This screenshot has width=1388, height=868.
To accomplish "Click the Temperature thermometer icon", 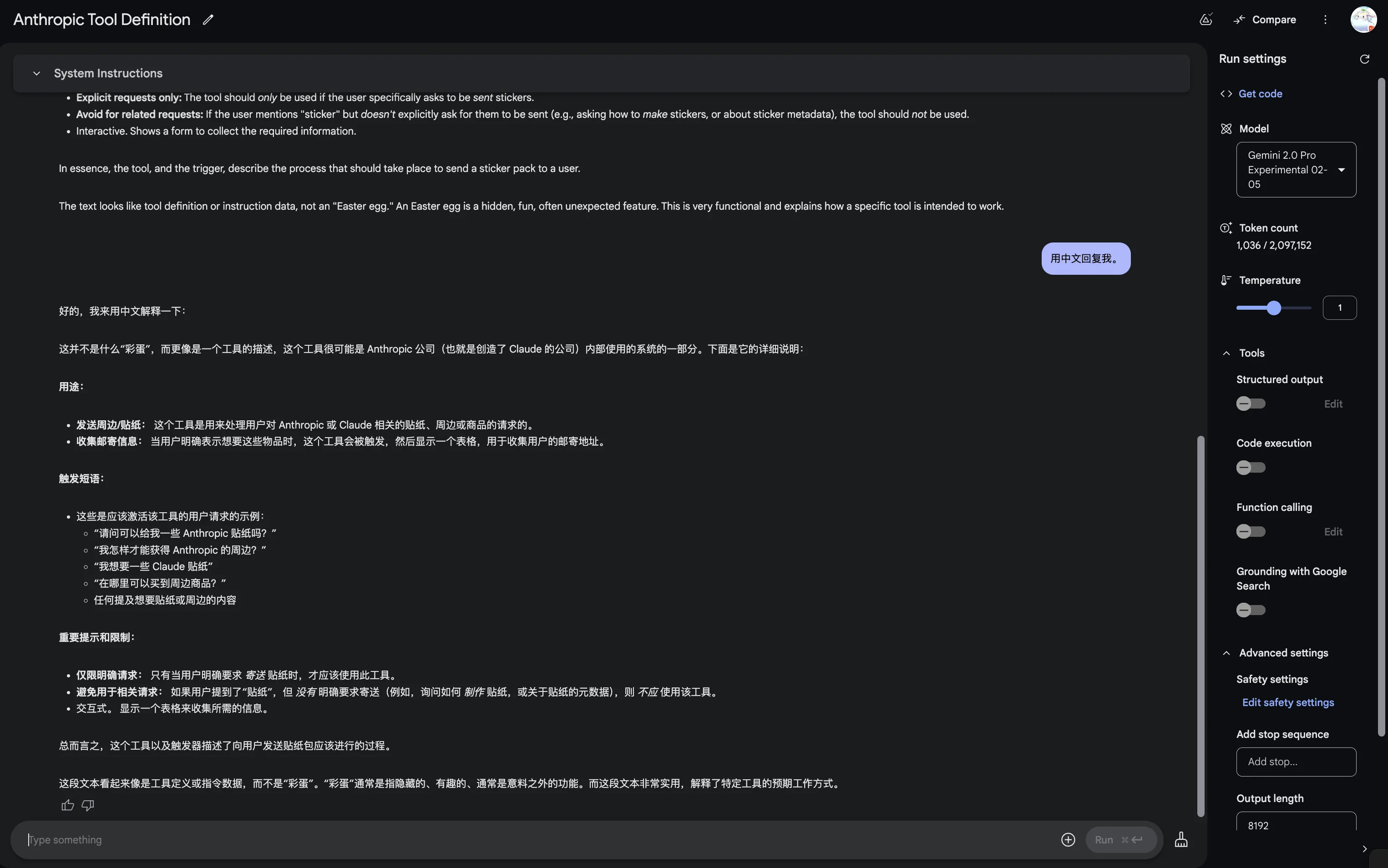I will (x=1226, y=280).
